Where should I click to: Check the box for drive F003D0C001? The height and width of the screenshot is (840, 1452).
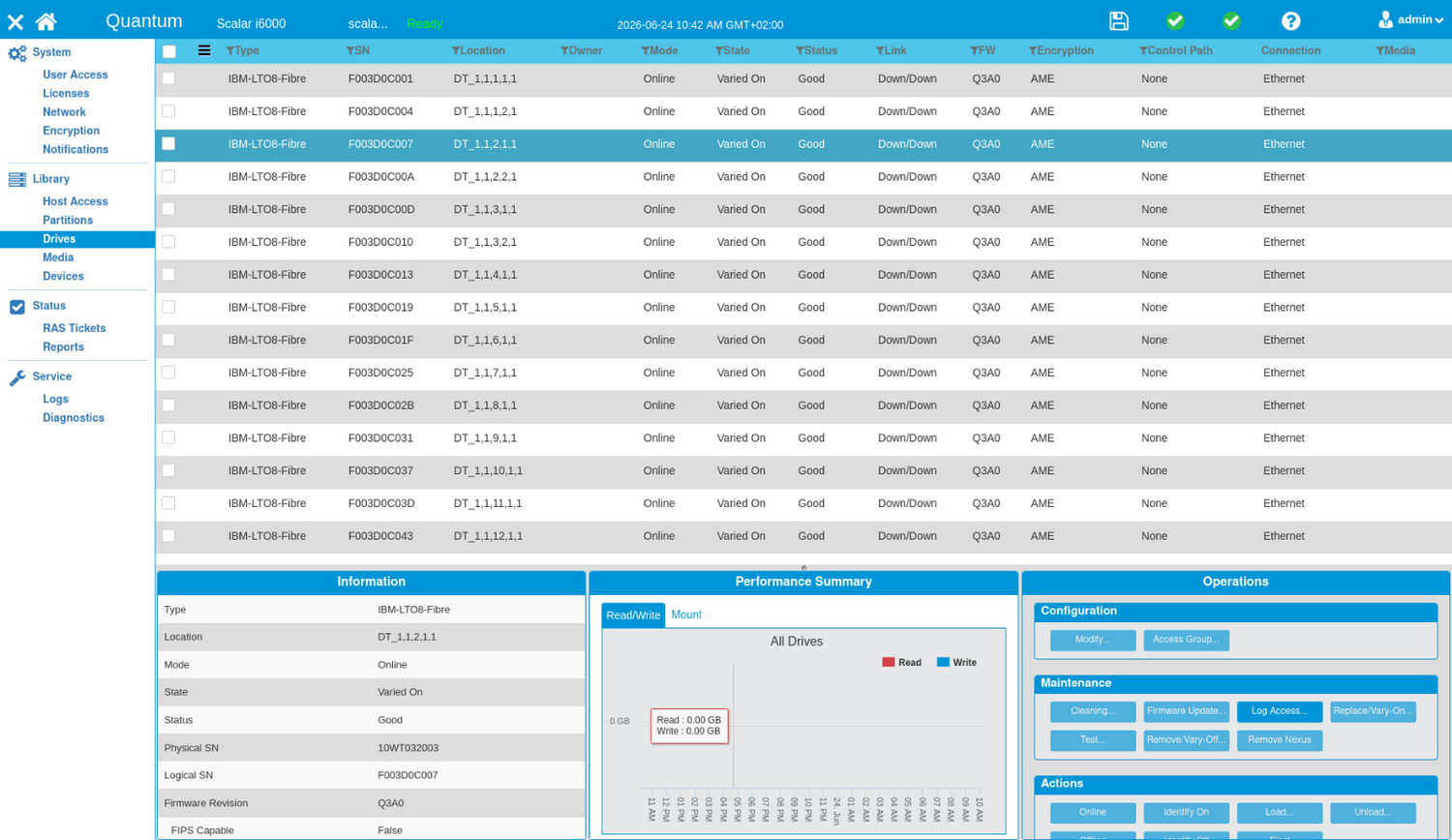168,78
